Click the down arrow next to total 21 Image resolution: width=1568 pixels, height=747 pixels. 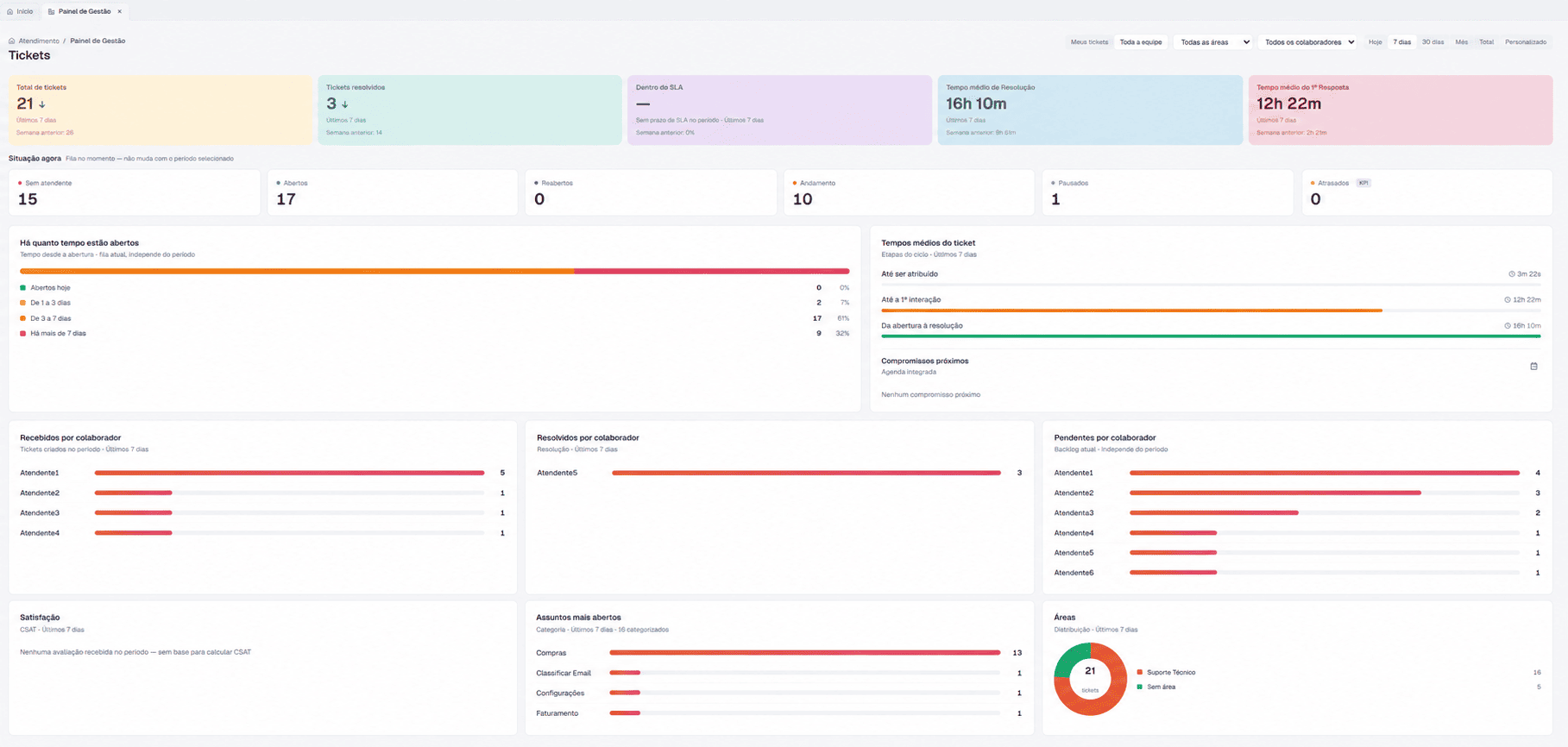[x=42, y=104]
